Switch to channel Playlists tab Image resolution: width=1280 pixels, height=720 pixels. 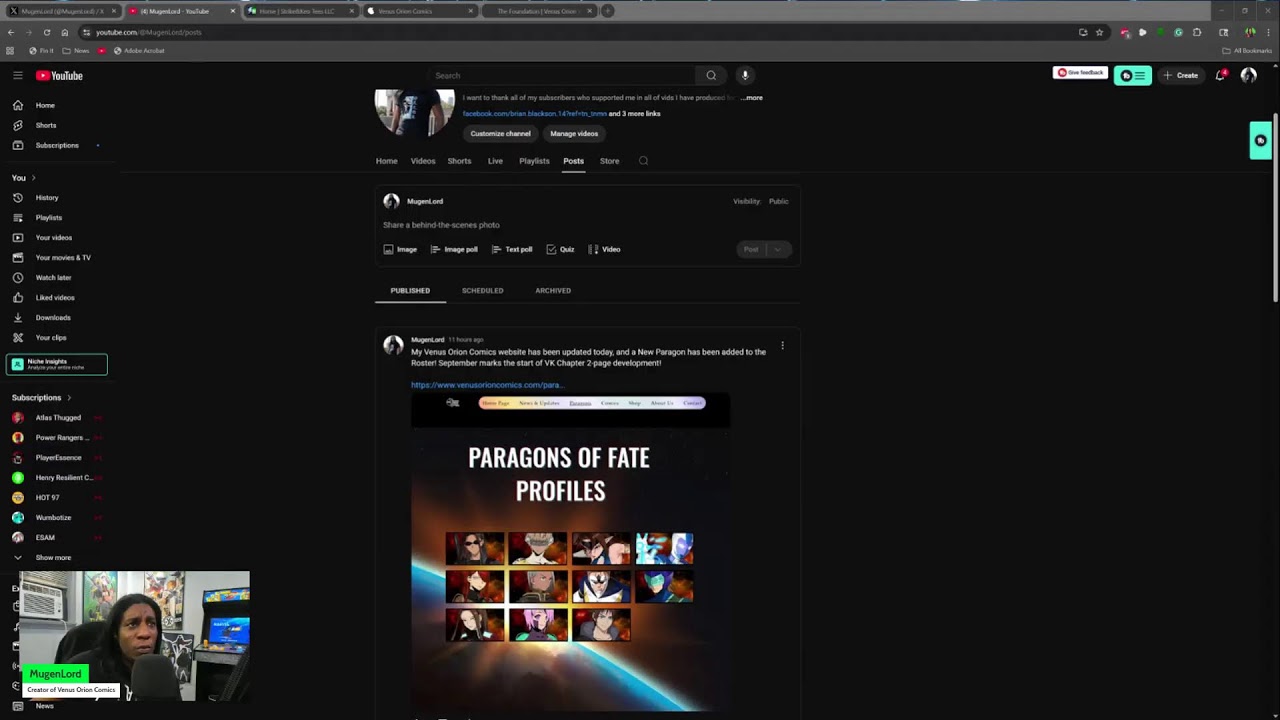click(x=534, y=161)
